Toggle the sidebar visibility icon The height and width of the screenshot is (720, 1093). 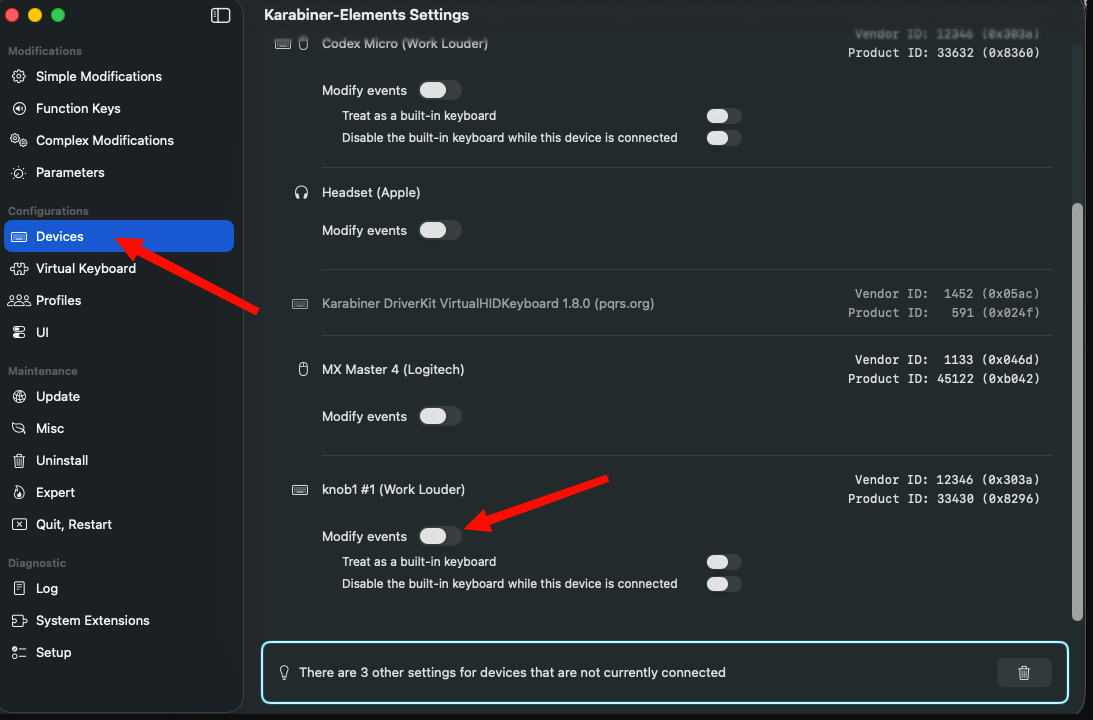pos(220,15)
